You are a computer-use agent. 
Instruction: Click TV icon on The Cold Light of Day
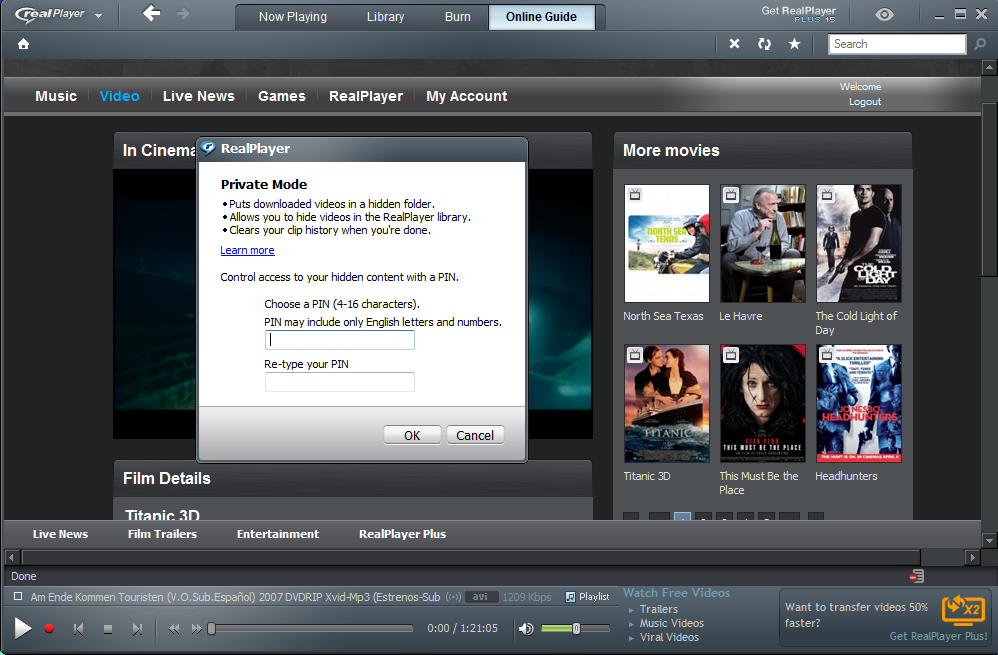(827, 195)
